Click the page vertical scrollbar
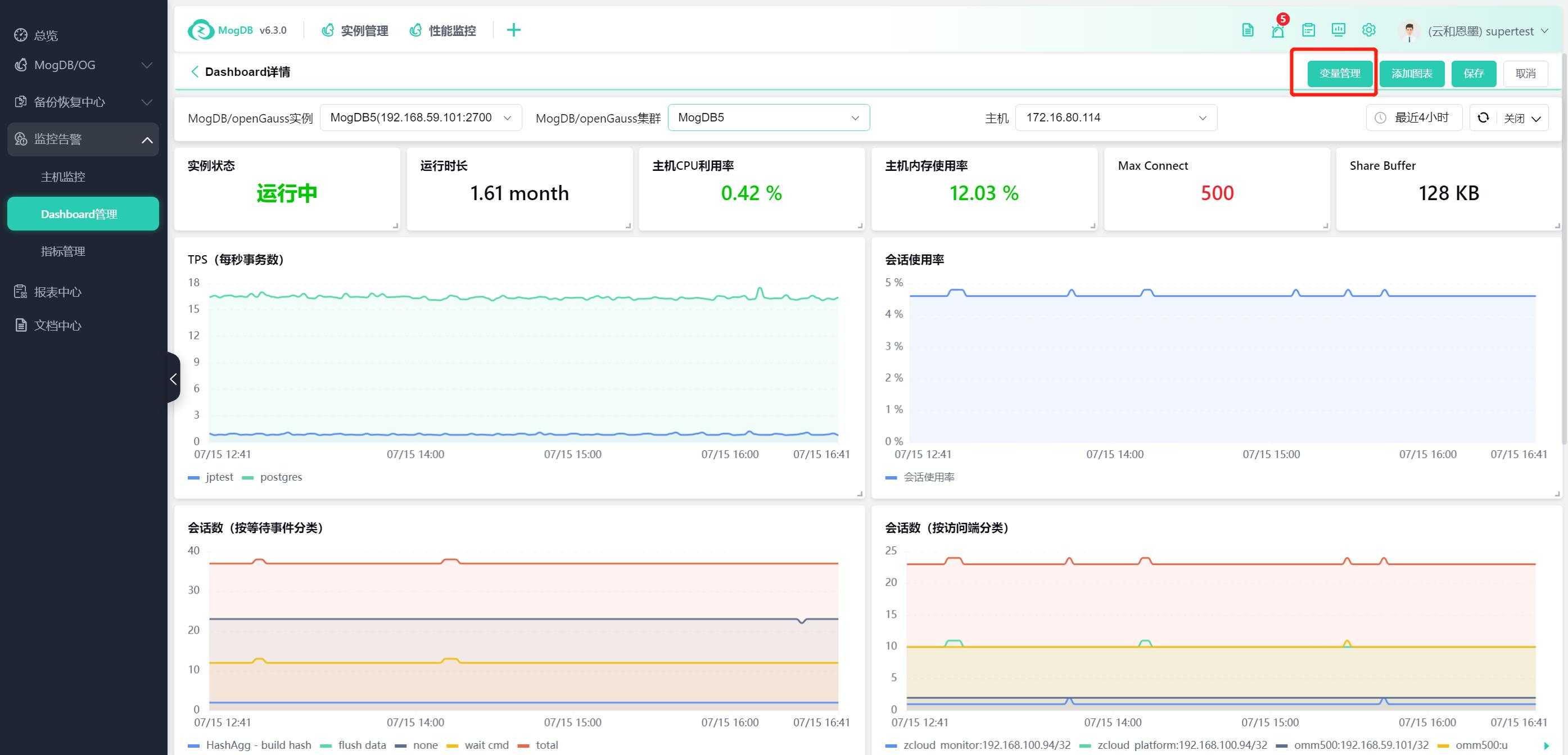This screenshot has height=755, width=1568. point(1565,250)
